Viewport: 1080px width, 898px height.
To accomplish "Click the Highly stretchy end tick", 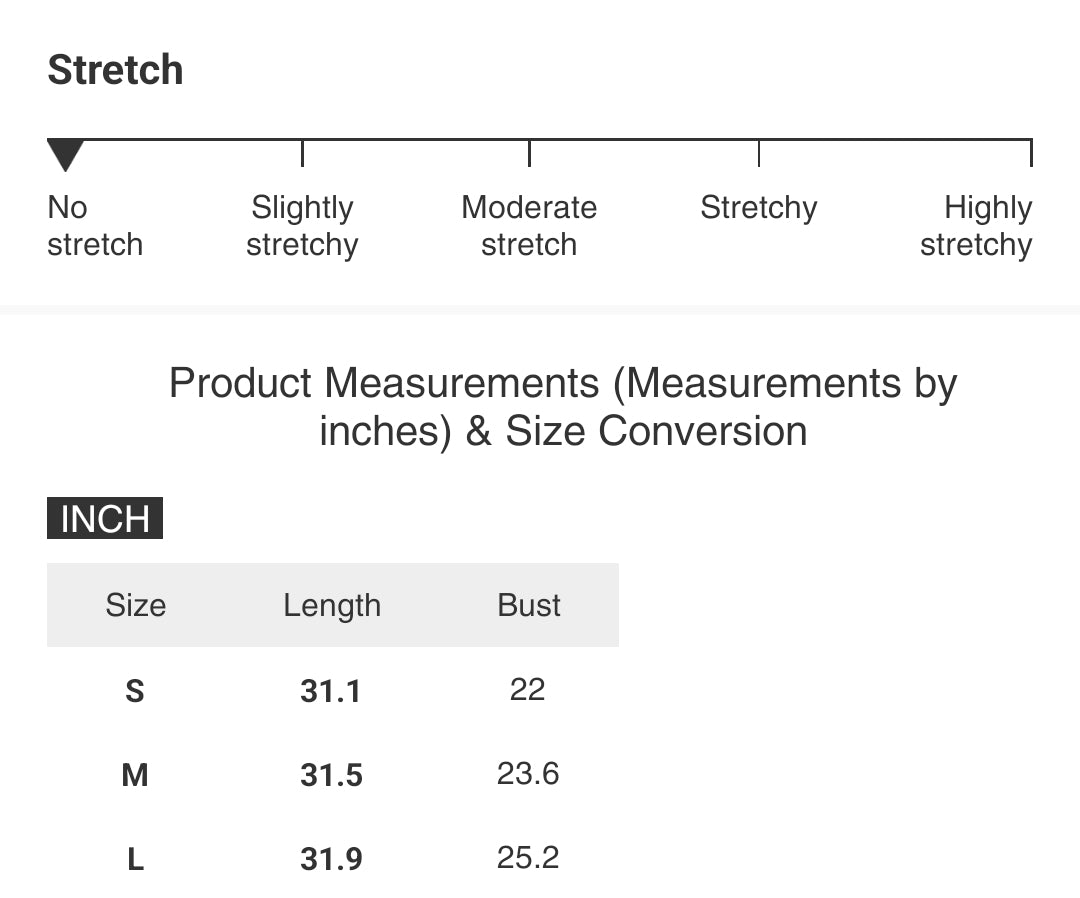I will coord(1031,153).
